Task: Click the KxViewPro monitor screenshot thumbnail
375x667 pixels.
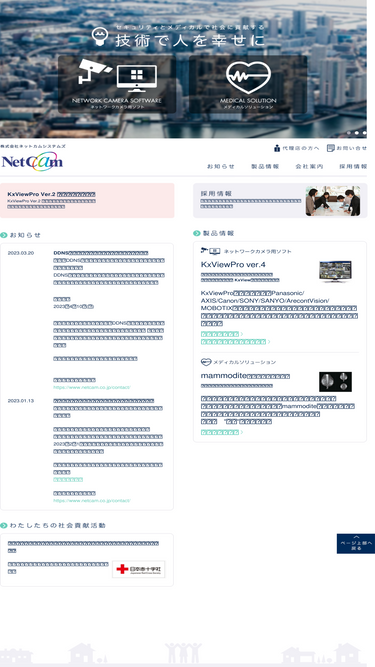Action: (335, 271)
